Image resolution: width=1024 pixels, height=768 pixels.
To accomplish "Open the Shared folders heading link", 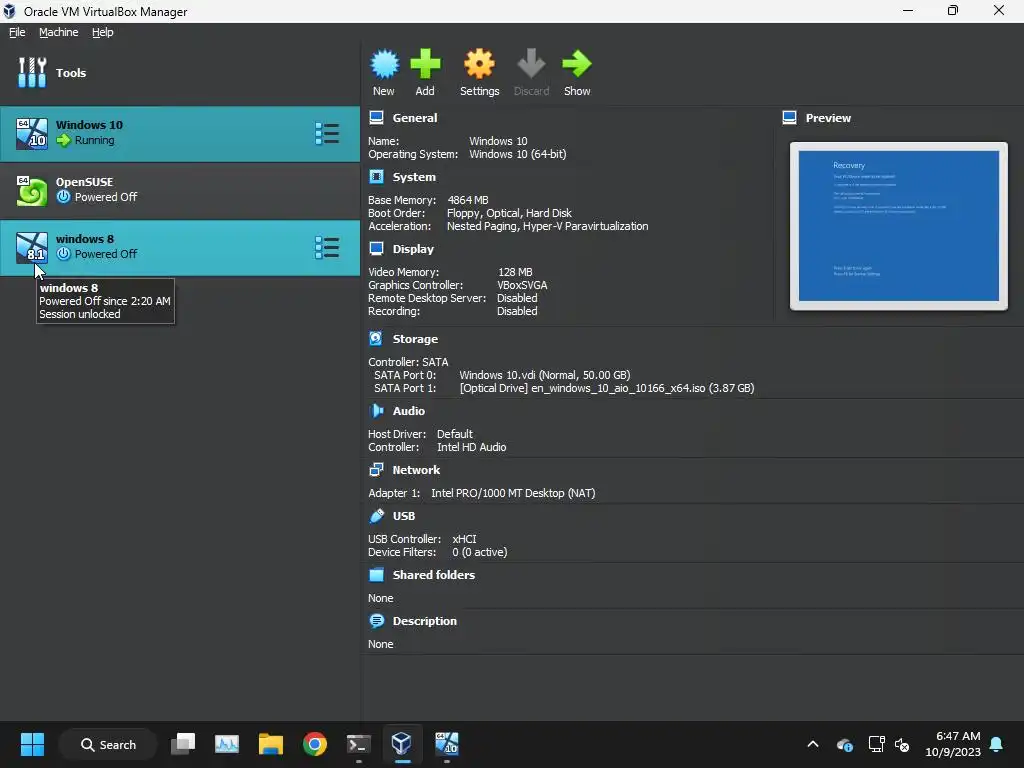I will tap(434, 575).
